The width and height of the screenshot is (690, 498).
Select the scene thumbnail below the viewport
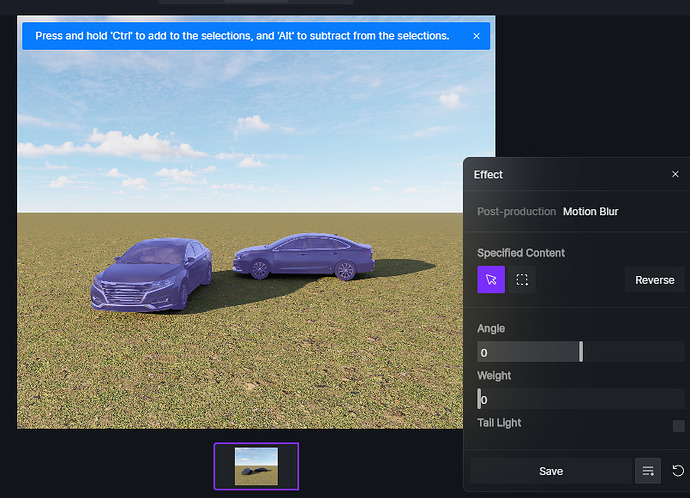point(256,467)
